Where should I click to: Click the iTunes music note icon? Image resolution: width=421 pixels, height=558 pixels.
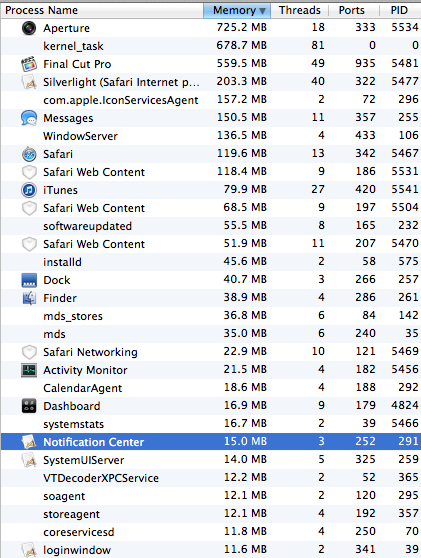click(x=29, y=190)
